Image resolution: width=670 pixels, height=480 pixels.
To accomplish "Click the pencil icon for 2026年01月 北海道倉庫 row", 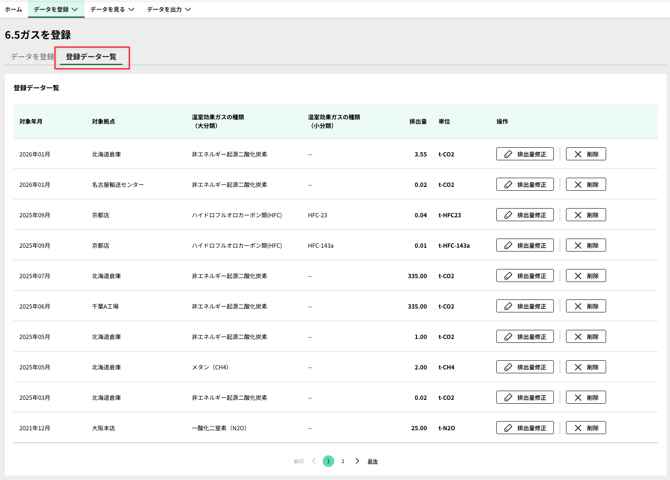I will click(508, 154).
